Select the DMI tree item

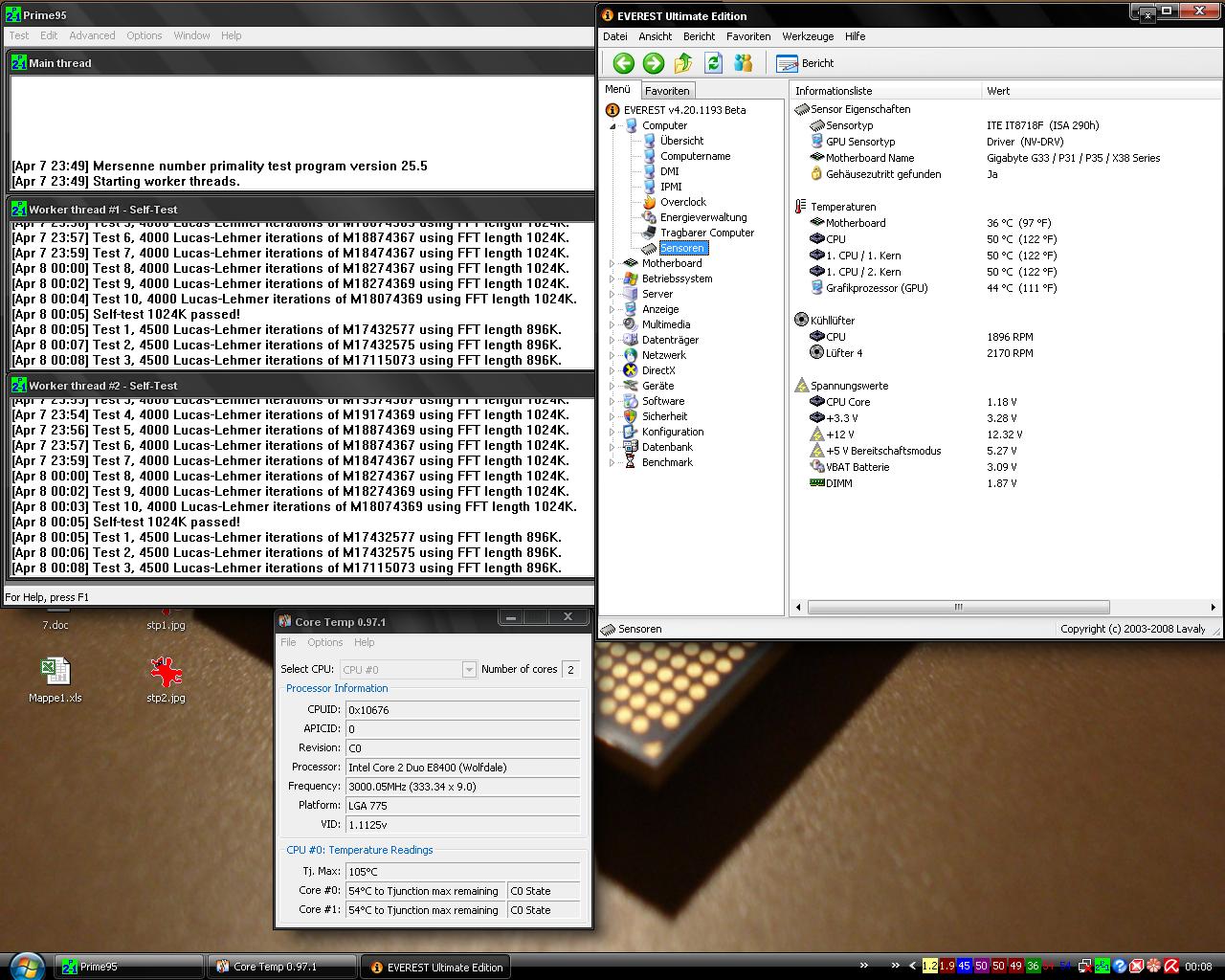coord(669,171)
